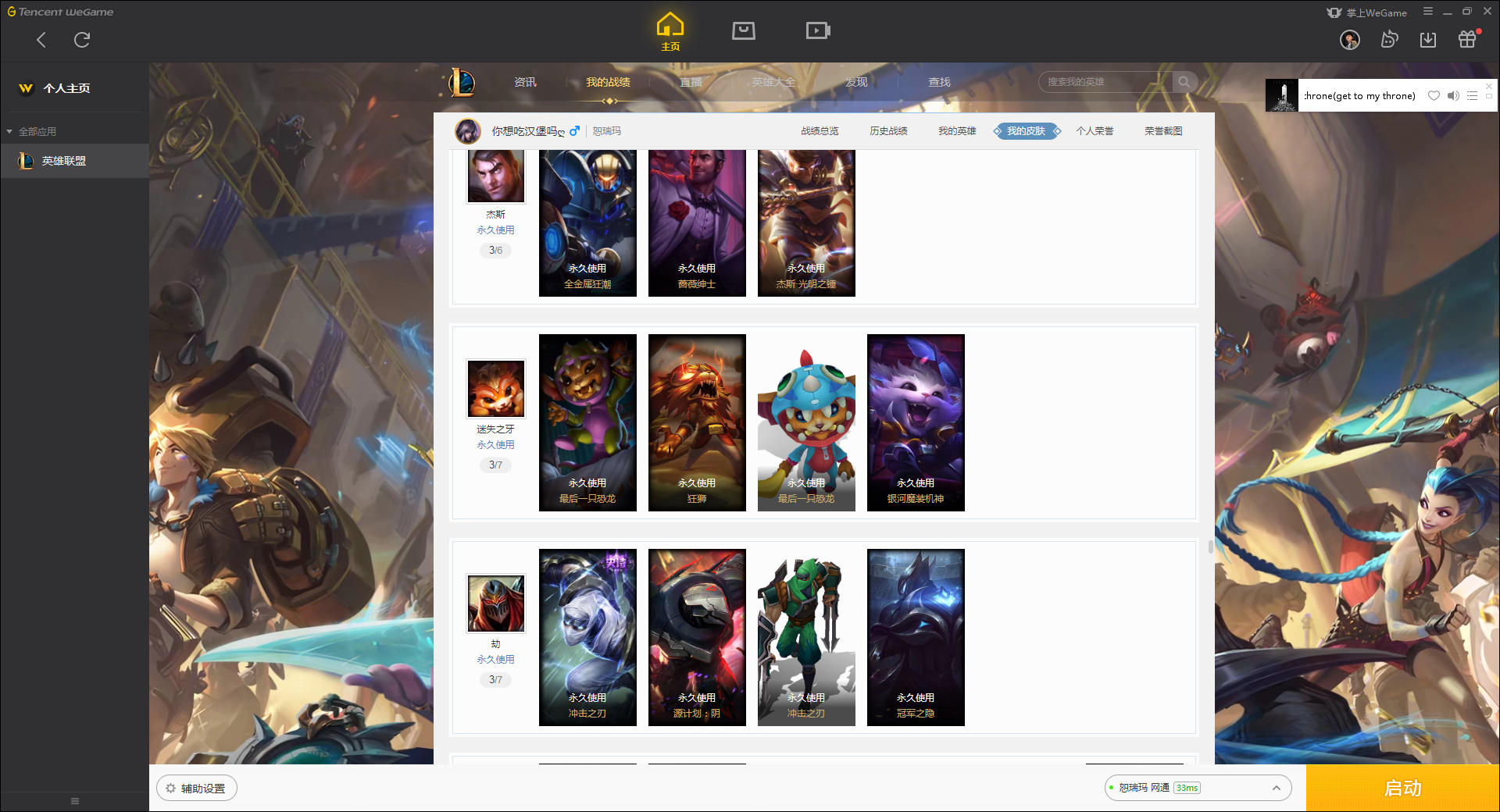The width and height of the screenshot is (1500, 812).
Task: Open the 资讯 tab
Action: tap(525, 82)
